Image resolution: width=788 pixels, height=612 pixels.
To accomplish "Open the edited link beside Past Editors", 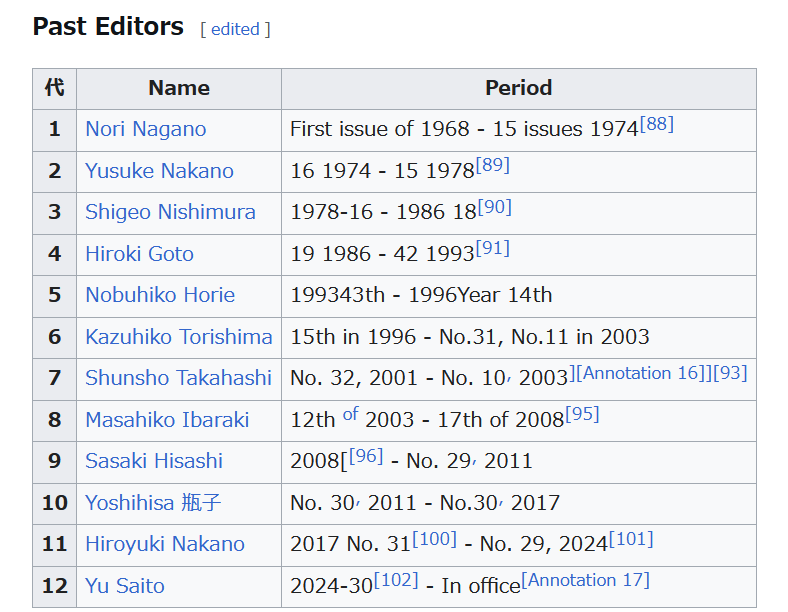I will pos(235,29).
